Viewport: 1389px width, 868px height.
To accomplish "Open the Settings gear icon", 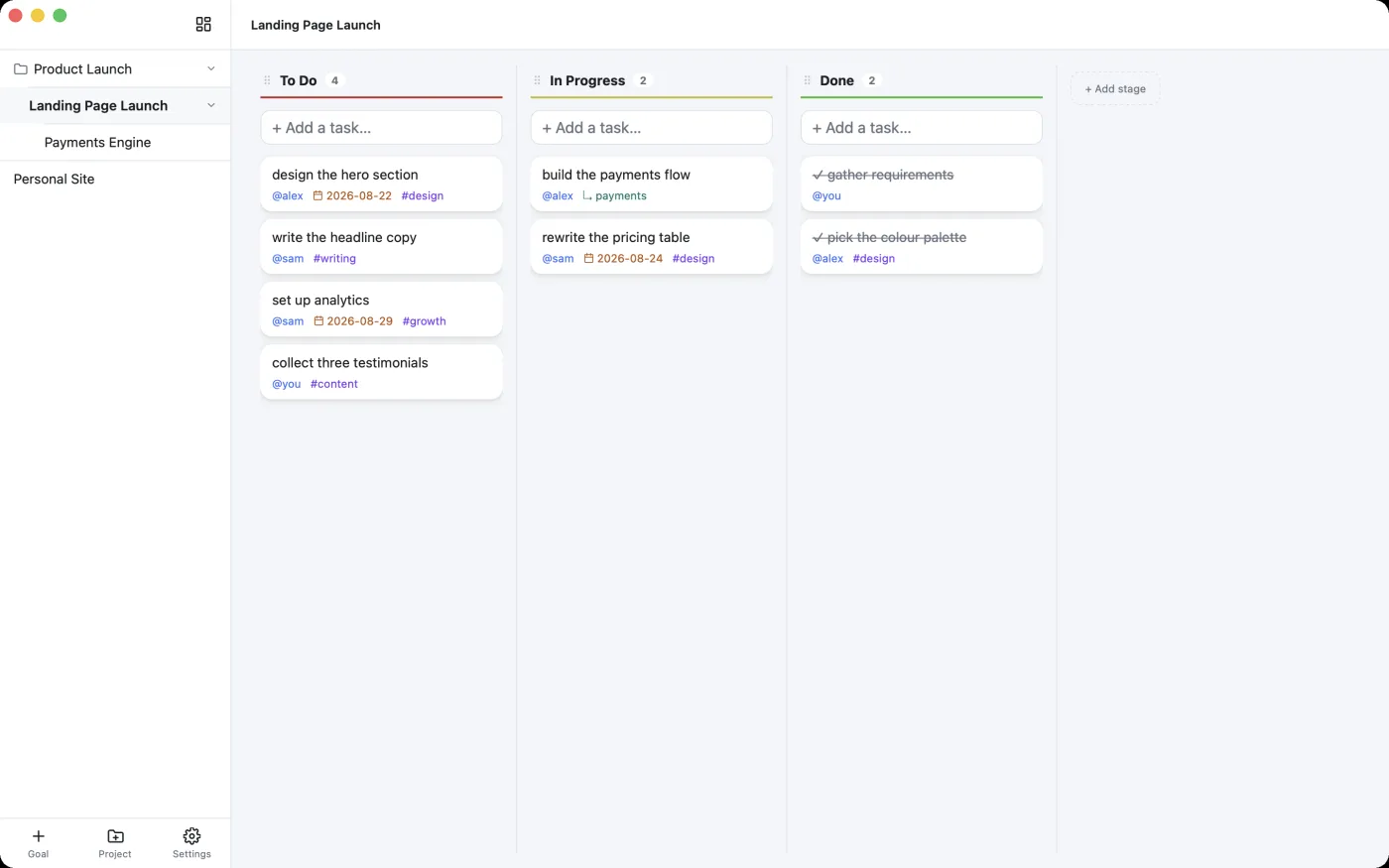I will [x=191, y=836].
